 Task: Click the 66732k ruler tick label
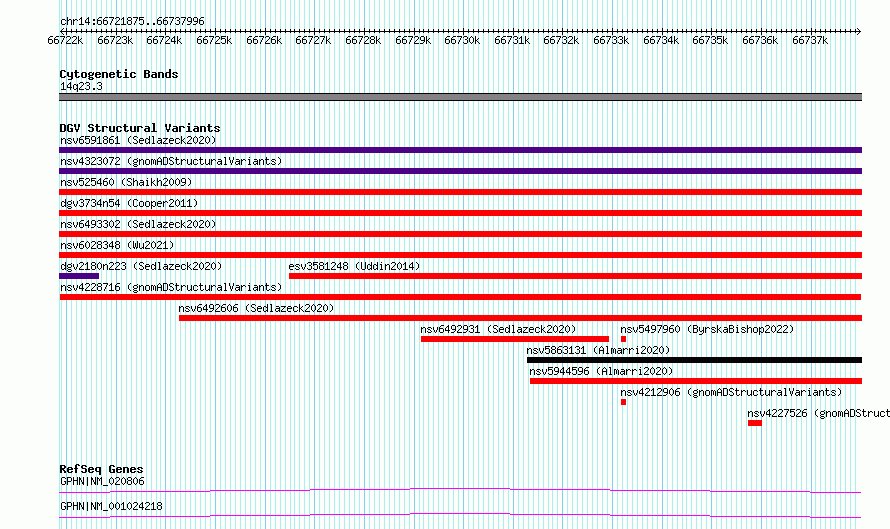561,40
